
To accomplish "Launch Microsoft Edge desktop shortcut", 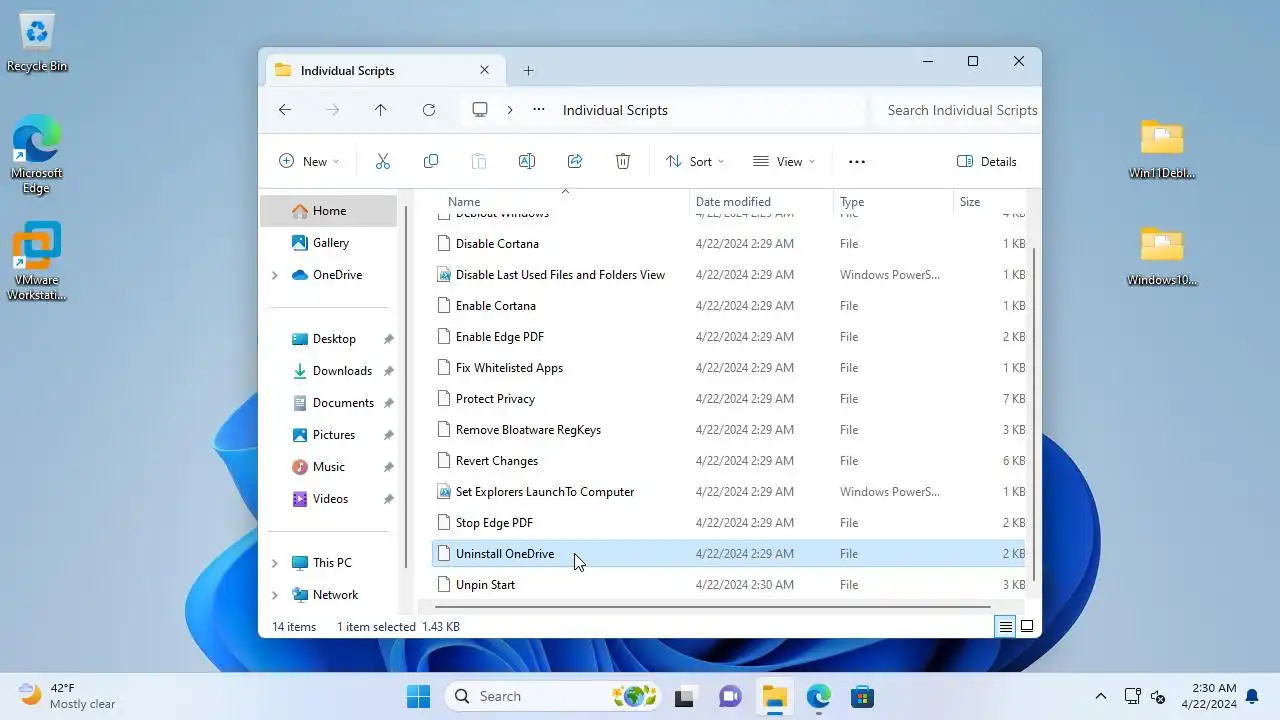I will (37, 155).
